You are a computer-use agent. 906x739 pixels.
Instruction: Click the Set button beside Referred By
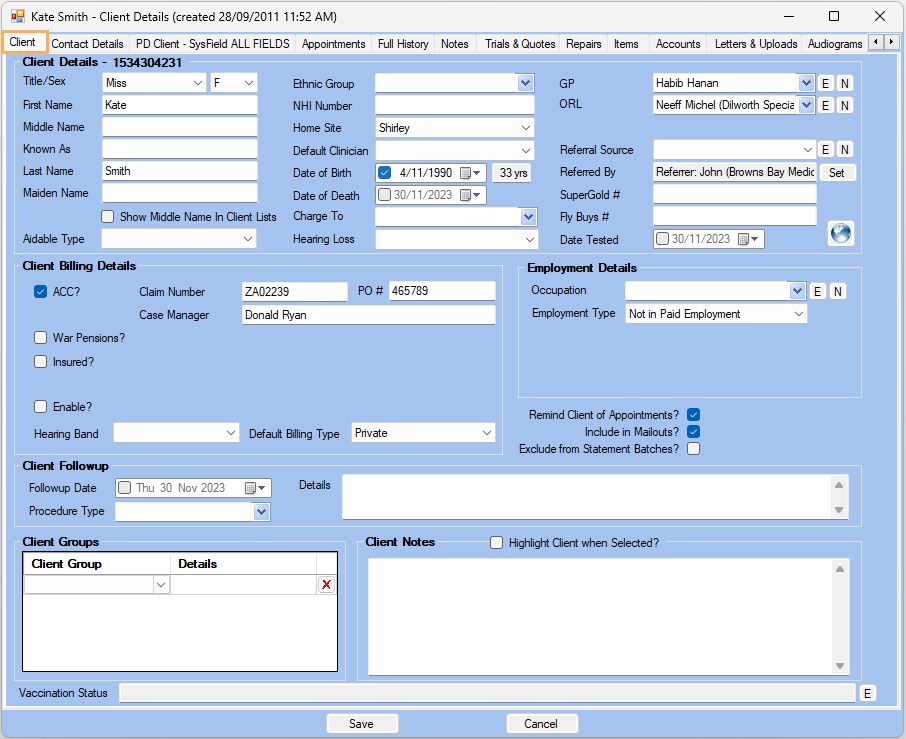coord(838,172)
